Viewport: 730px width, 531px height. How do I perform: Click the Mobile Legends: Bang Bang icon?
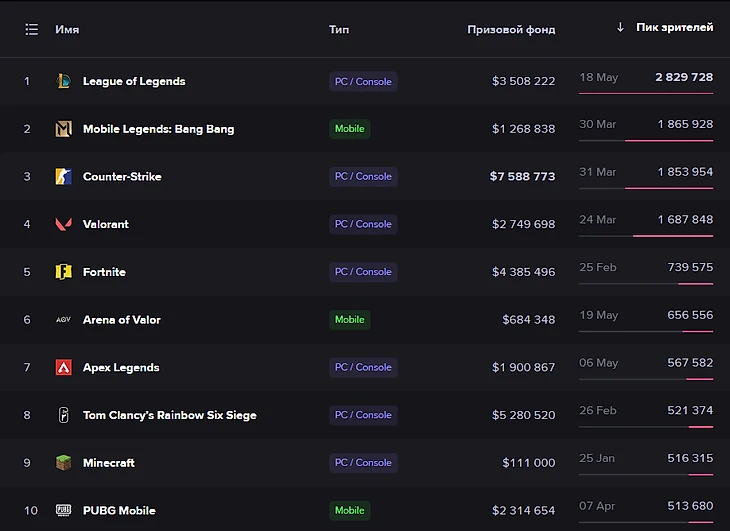[x=64, y=129]
